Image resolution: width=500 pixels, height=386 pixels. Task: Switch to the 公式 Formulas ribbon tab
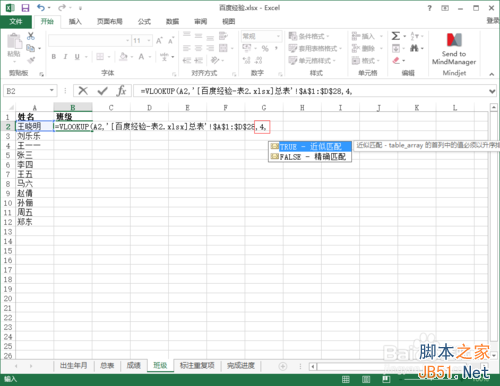point(144,22)
